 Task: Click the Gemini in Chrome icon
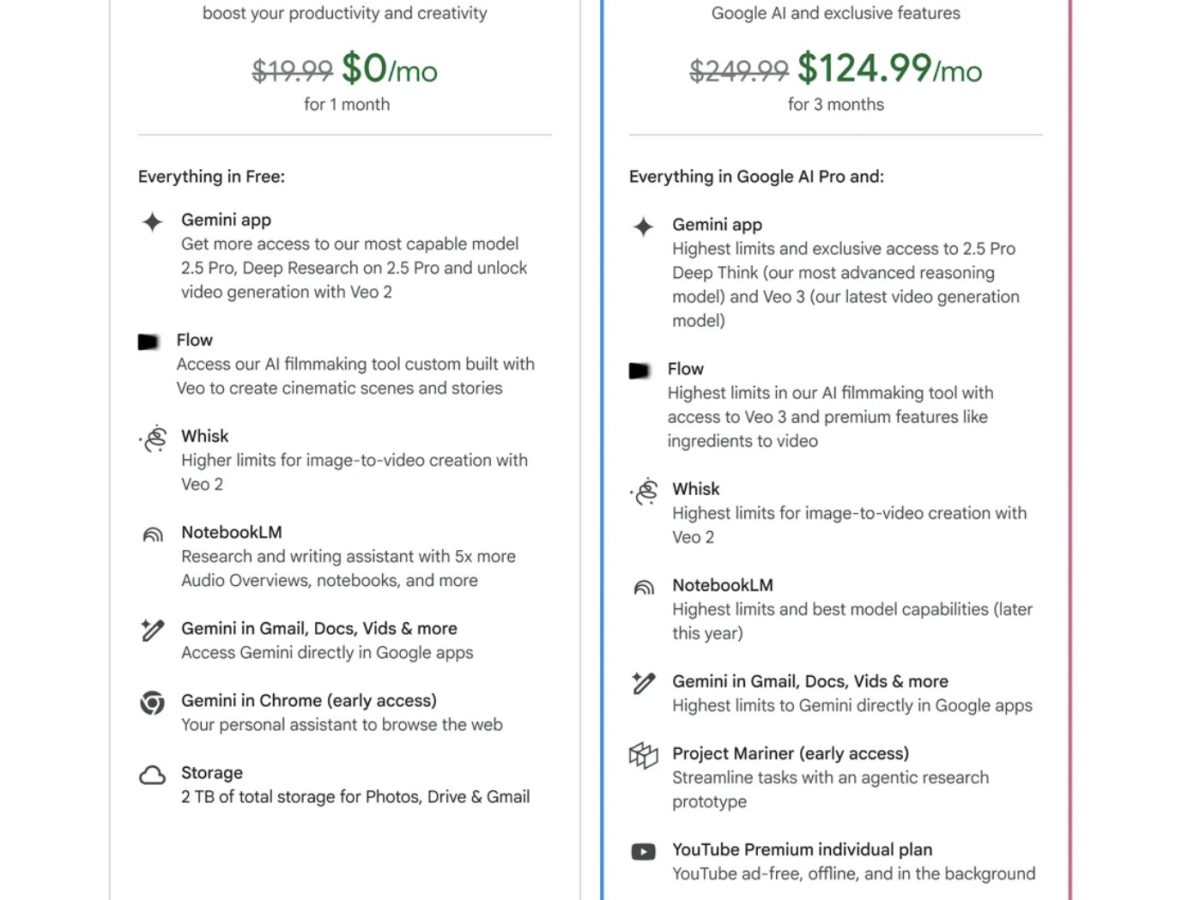(152, 703)
